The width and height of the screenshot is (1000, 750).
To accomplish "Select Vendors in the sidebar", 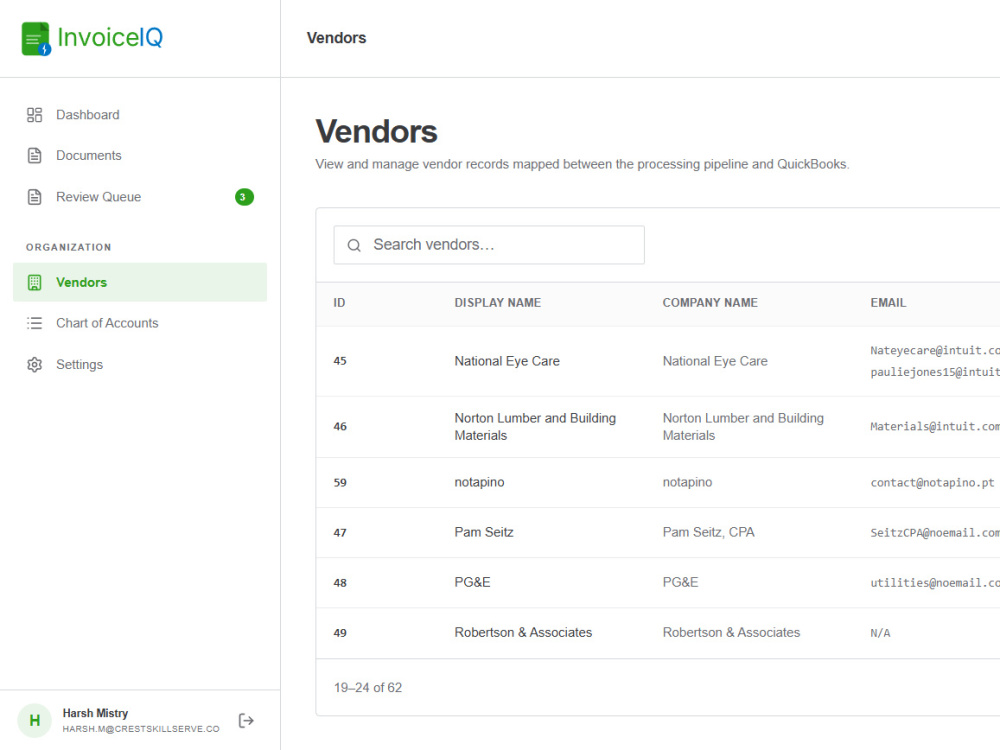I will pos(140,283).
